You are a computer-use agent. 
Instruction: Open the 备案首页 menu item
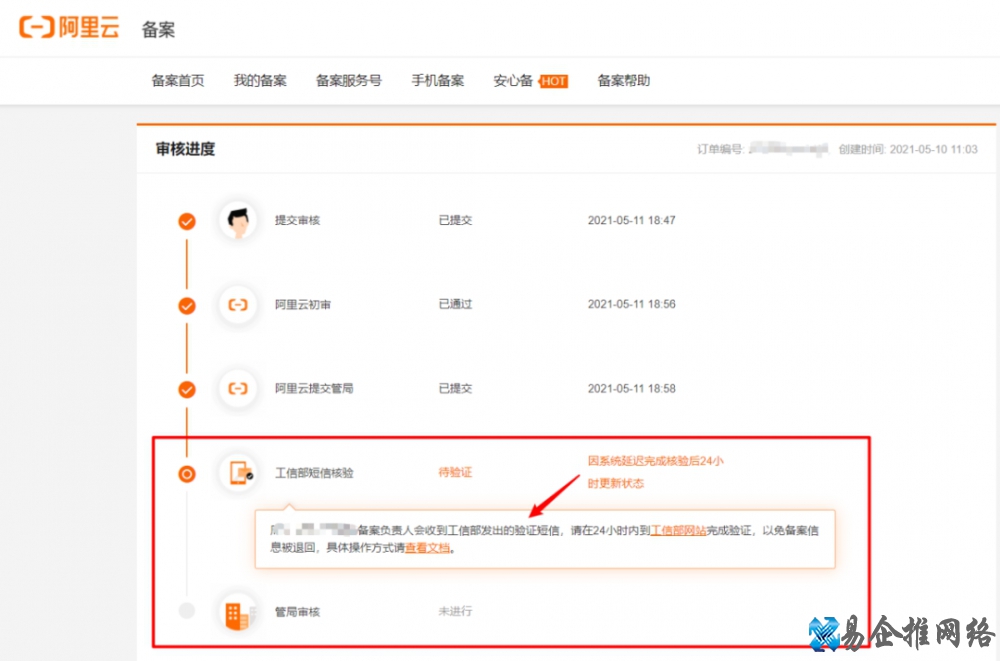point(177,81)
